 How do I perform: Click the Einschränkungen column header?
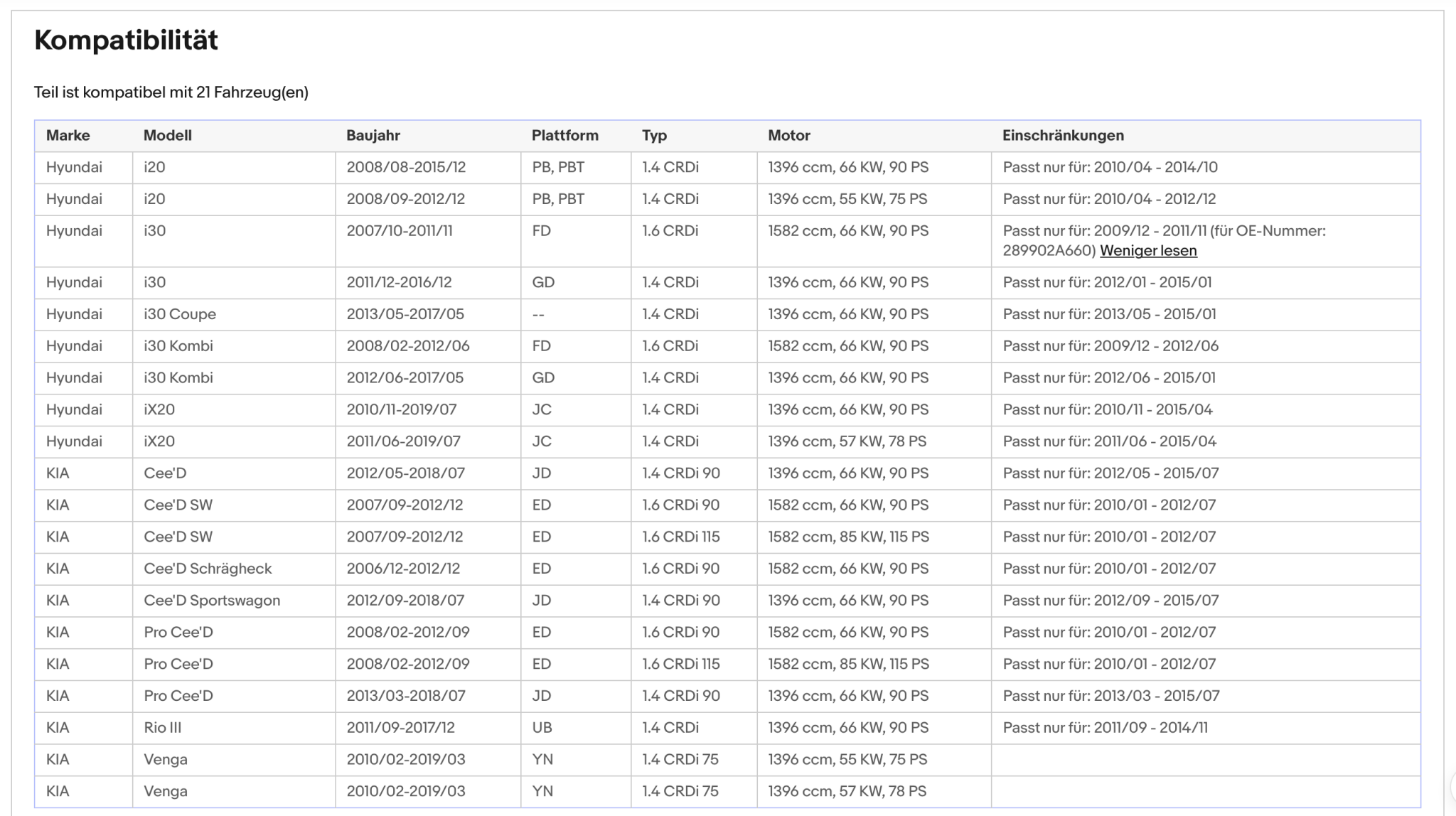[x=1064, y=136]
